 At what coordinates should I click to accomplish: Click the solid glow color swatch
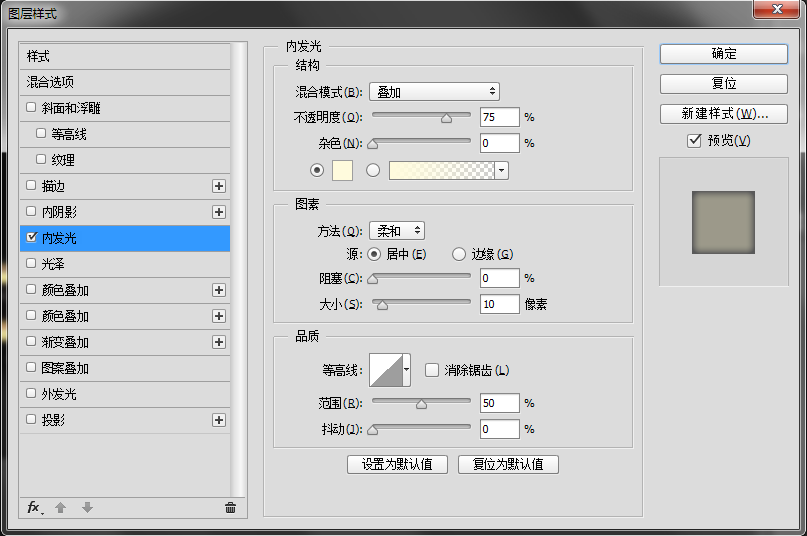coord(341,170)
